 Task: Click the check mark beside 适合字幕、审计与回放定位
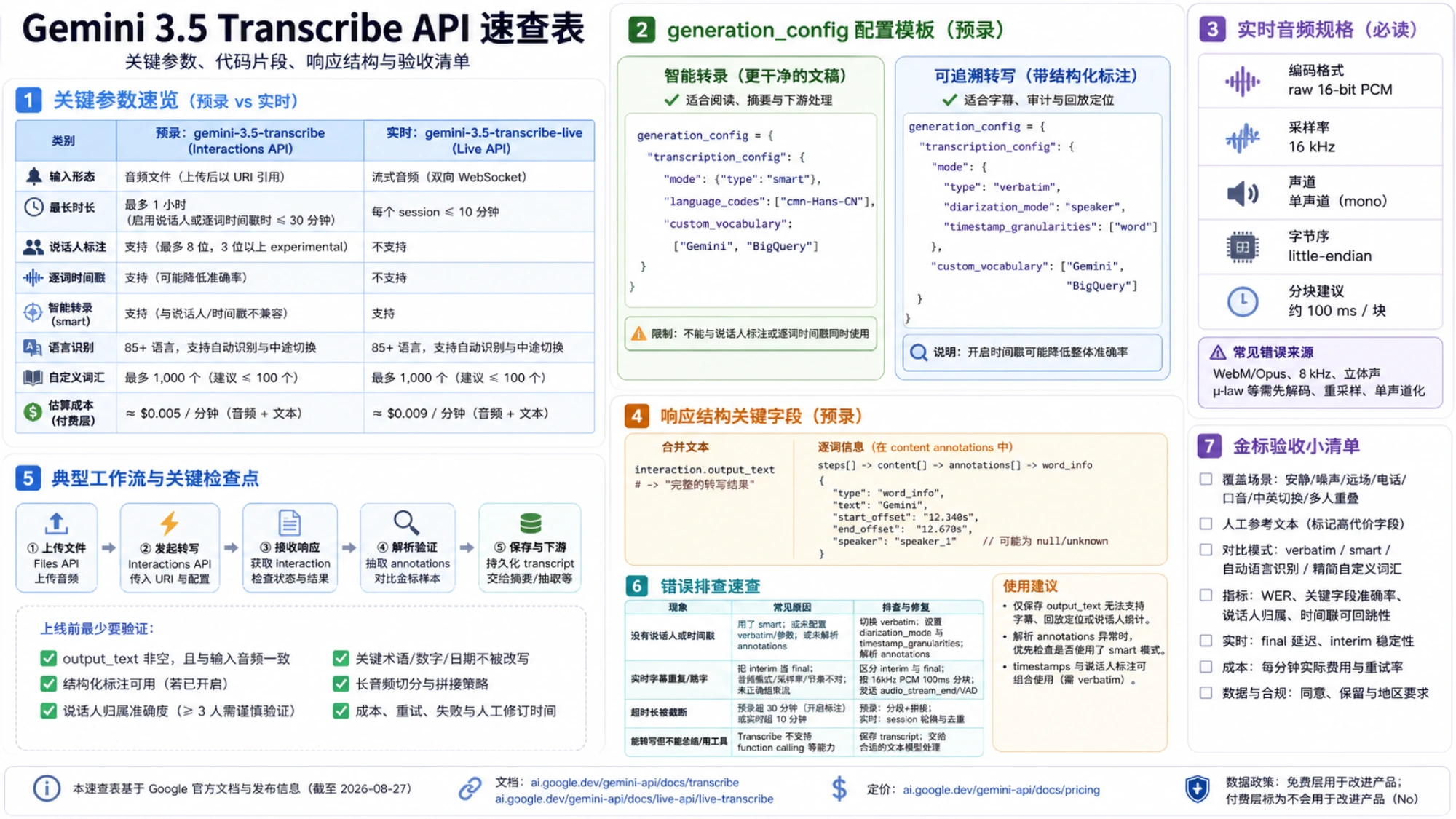949,100
